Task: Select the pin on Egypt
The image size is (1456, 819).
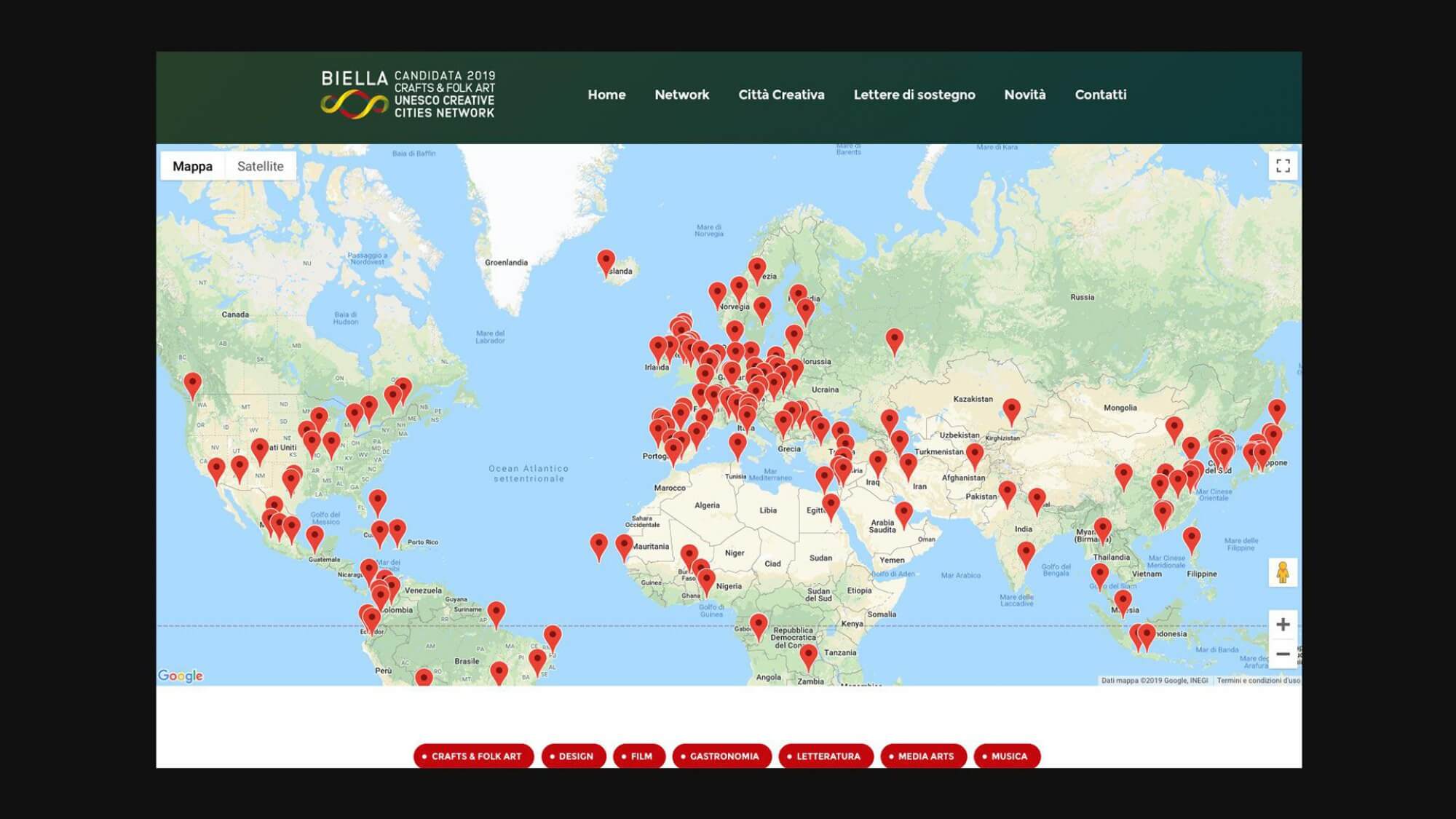Action: pos(831,507)
